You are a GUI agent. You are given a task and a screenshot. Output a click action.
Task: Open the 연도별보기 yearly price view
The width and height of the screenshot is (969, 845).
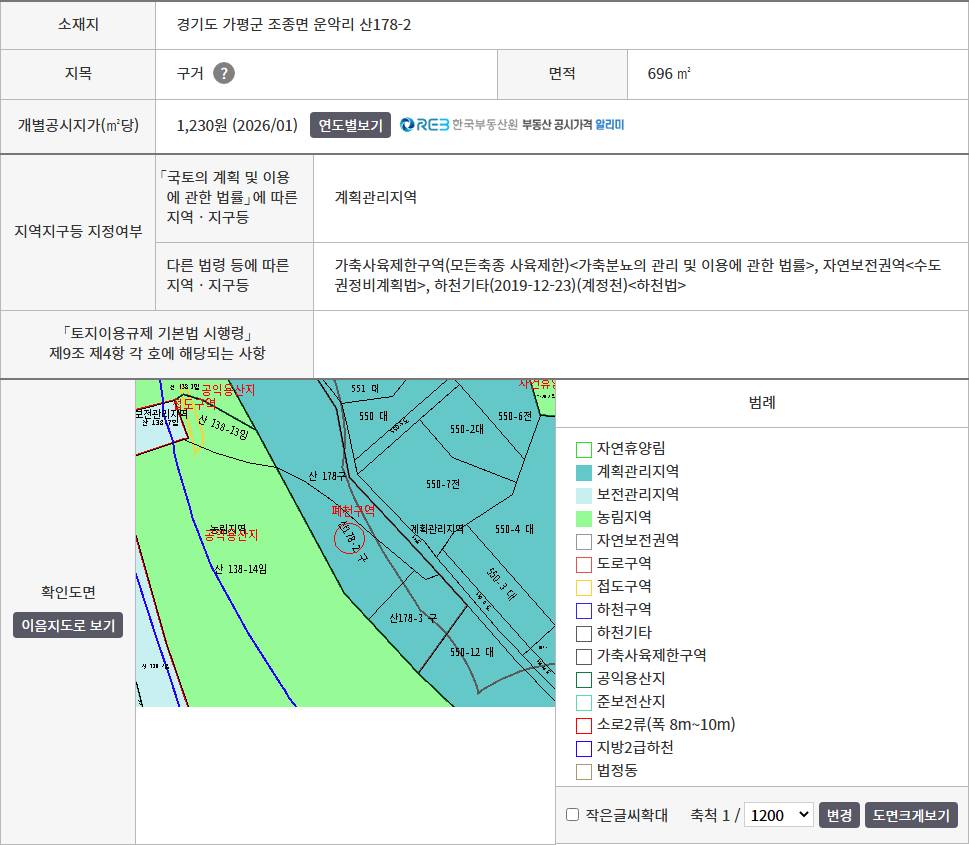click(x=350, y=125)
